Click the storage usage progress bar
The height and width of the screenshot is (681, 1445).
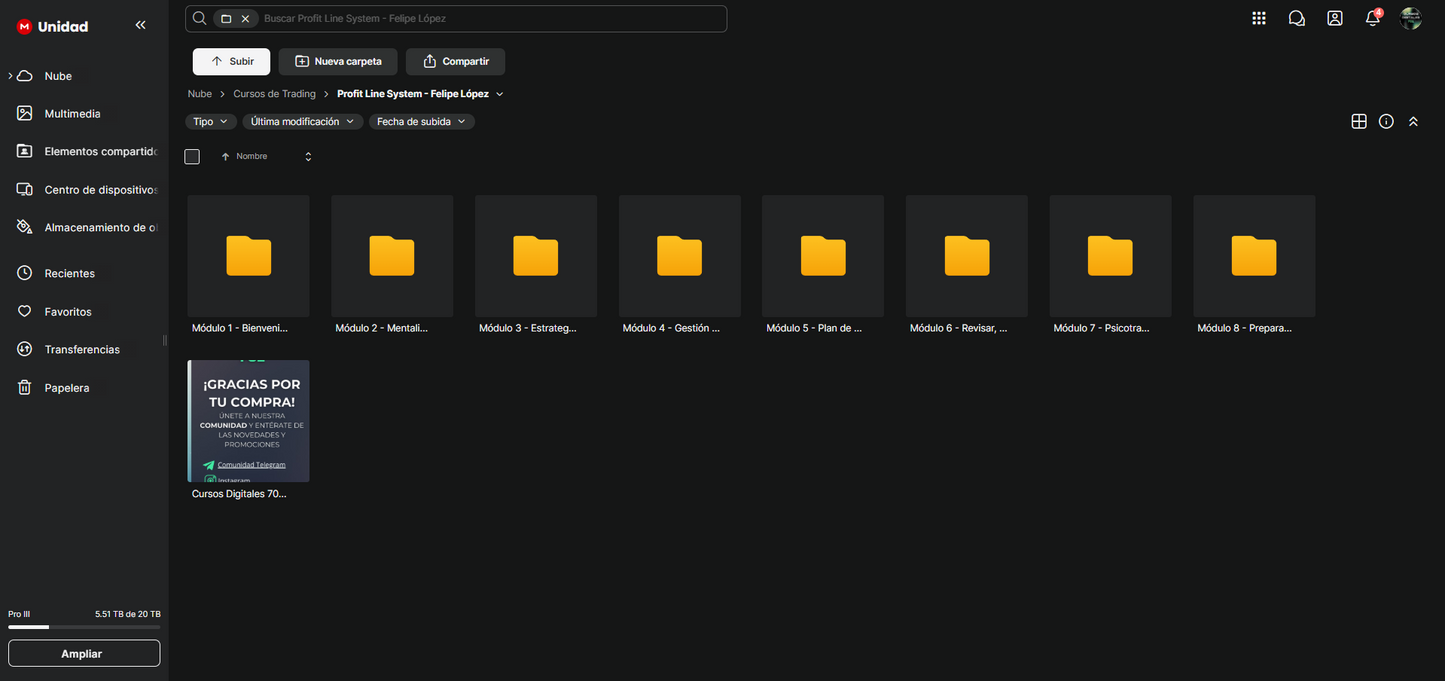coord(83,627)
